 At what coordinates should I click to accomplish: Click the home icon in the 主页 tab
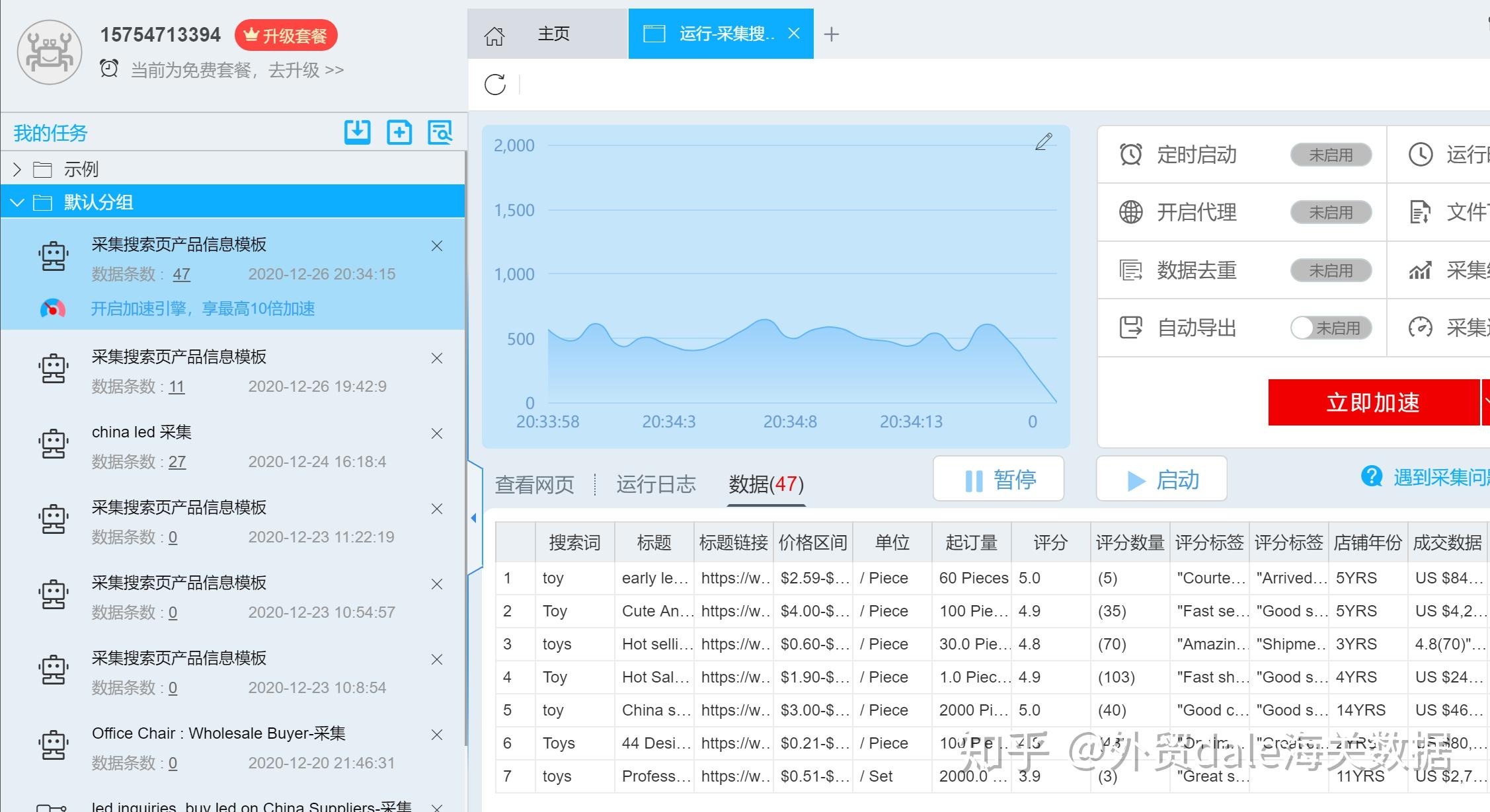494,36
